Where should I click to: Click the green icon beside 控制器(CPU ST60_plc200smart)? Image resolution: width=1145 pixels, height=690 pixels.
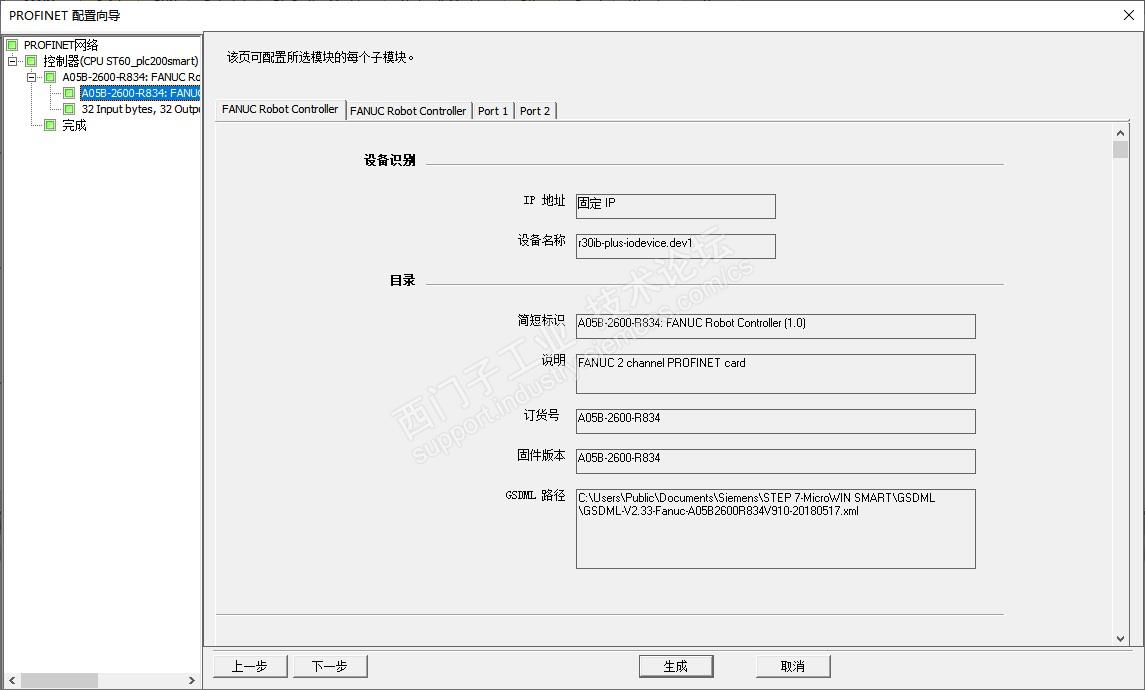pos(31,61)
